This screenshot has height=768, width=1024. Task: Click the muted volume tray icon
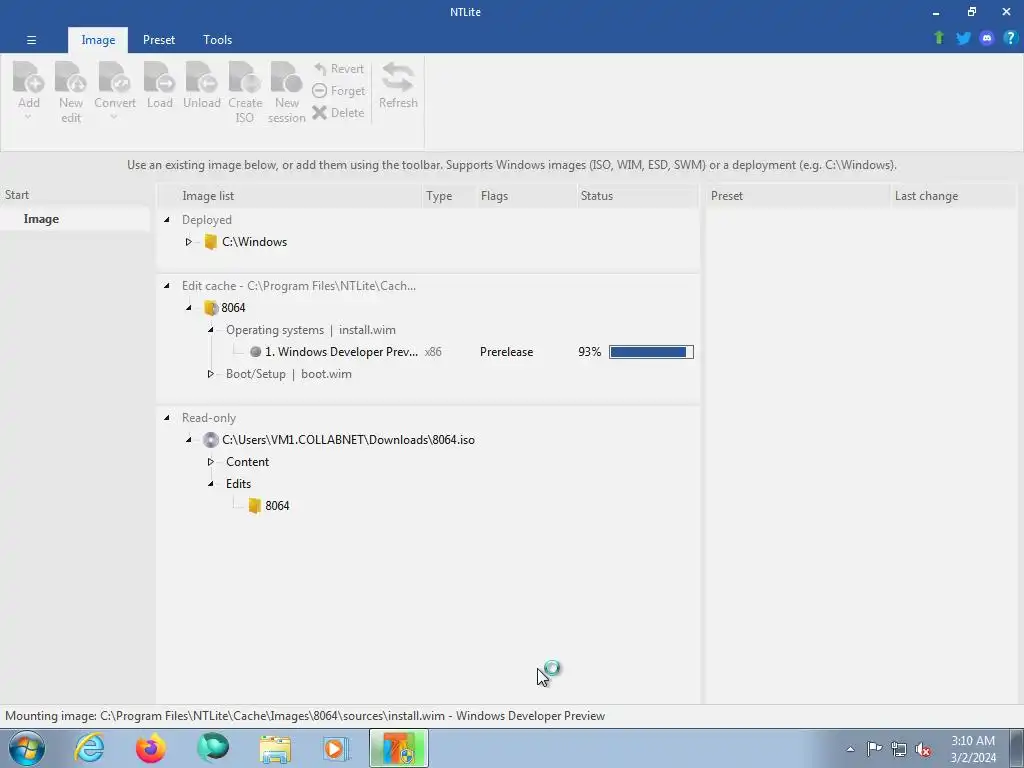tap(923, 749)
